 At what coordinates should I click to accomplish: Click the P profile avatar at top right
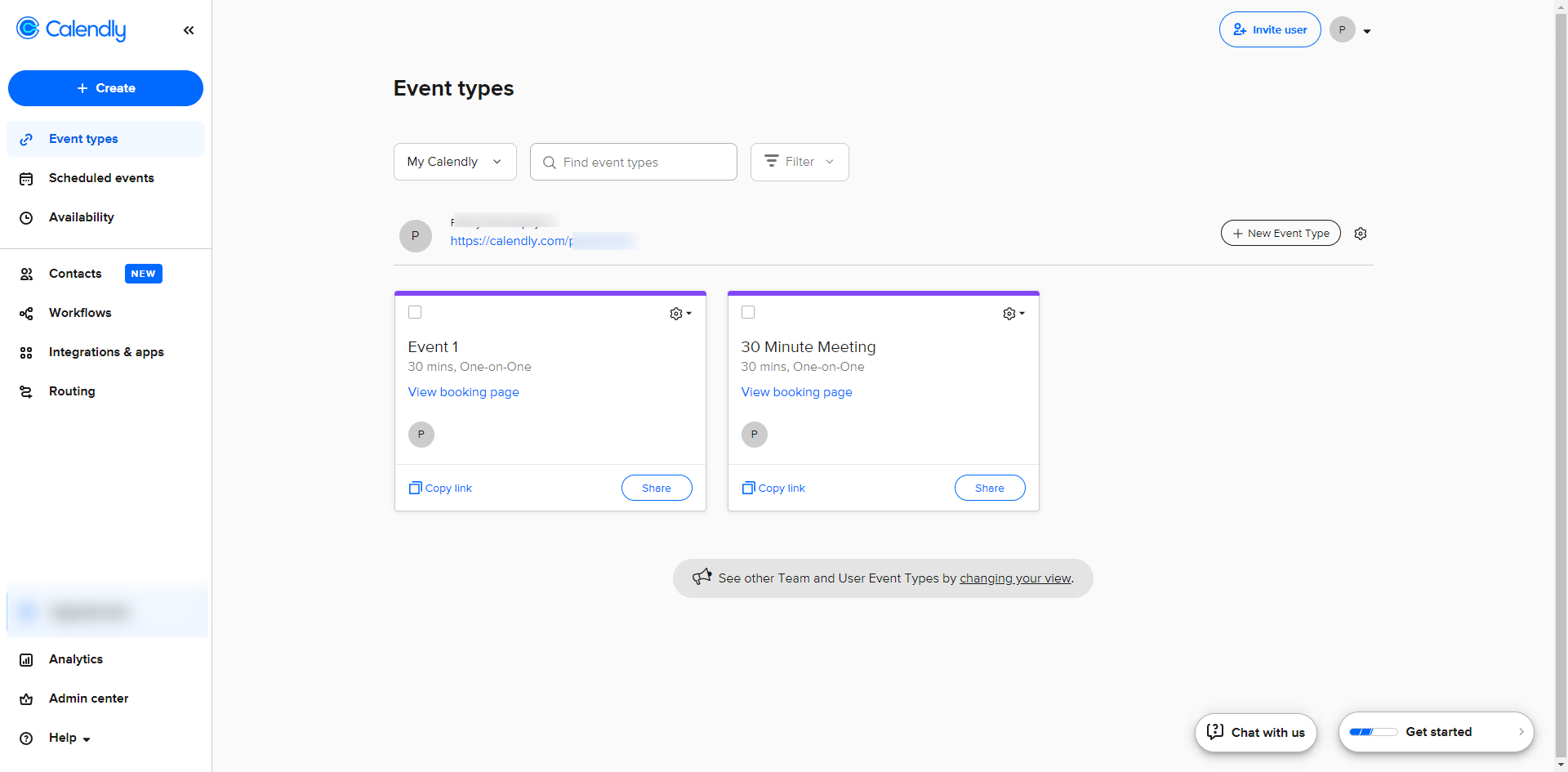click(x=1342, y=29)
